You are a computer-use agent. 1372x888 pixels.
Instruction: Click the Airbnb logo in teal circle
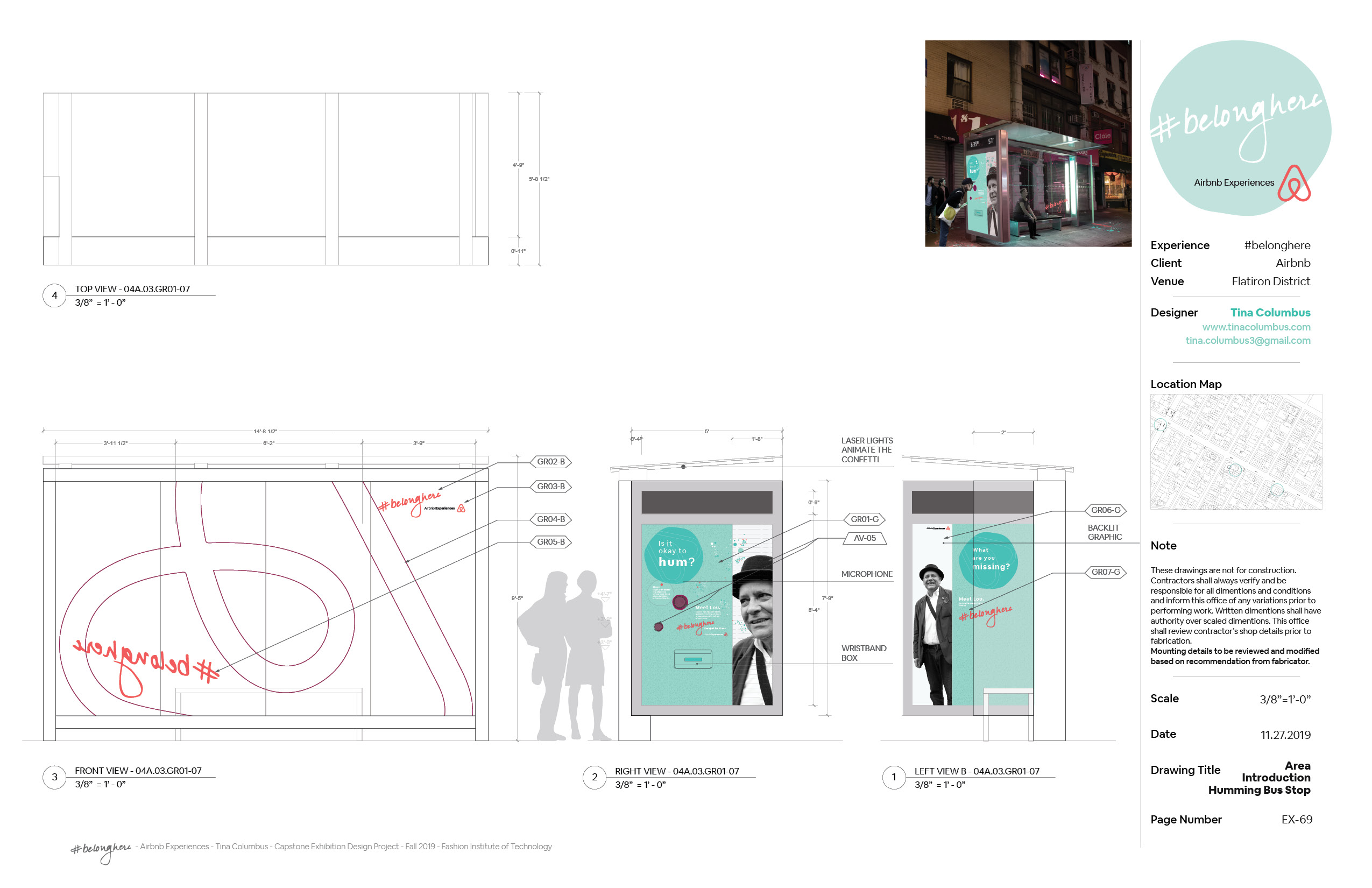pyautogui.click(x=1293, y=184)
